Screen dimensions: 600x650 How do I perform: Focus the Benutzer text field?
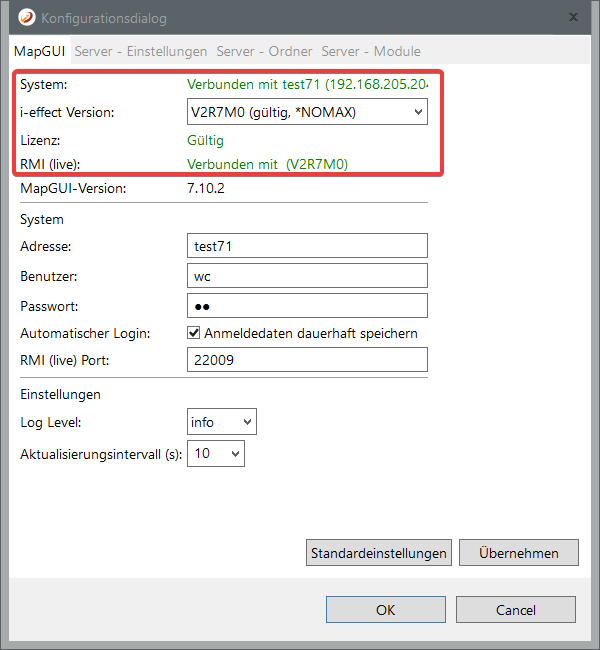pyautogui.click(x=307, y=275)
